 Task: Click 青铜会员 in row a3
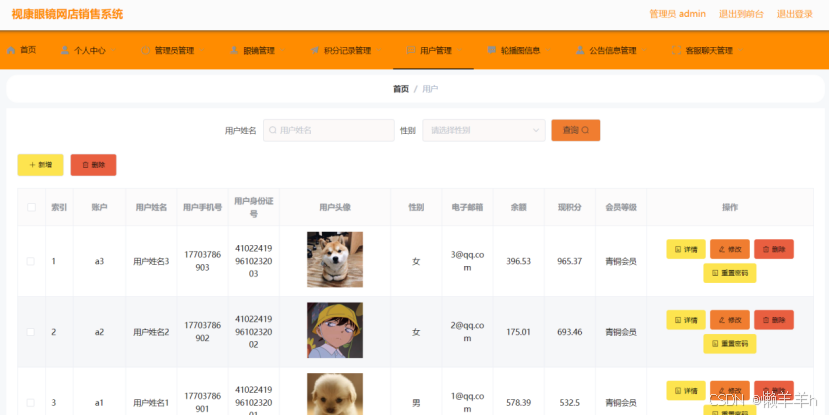(621, 261)
